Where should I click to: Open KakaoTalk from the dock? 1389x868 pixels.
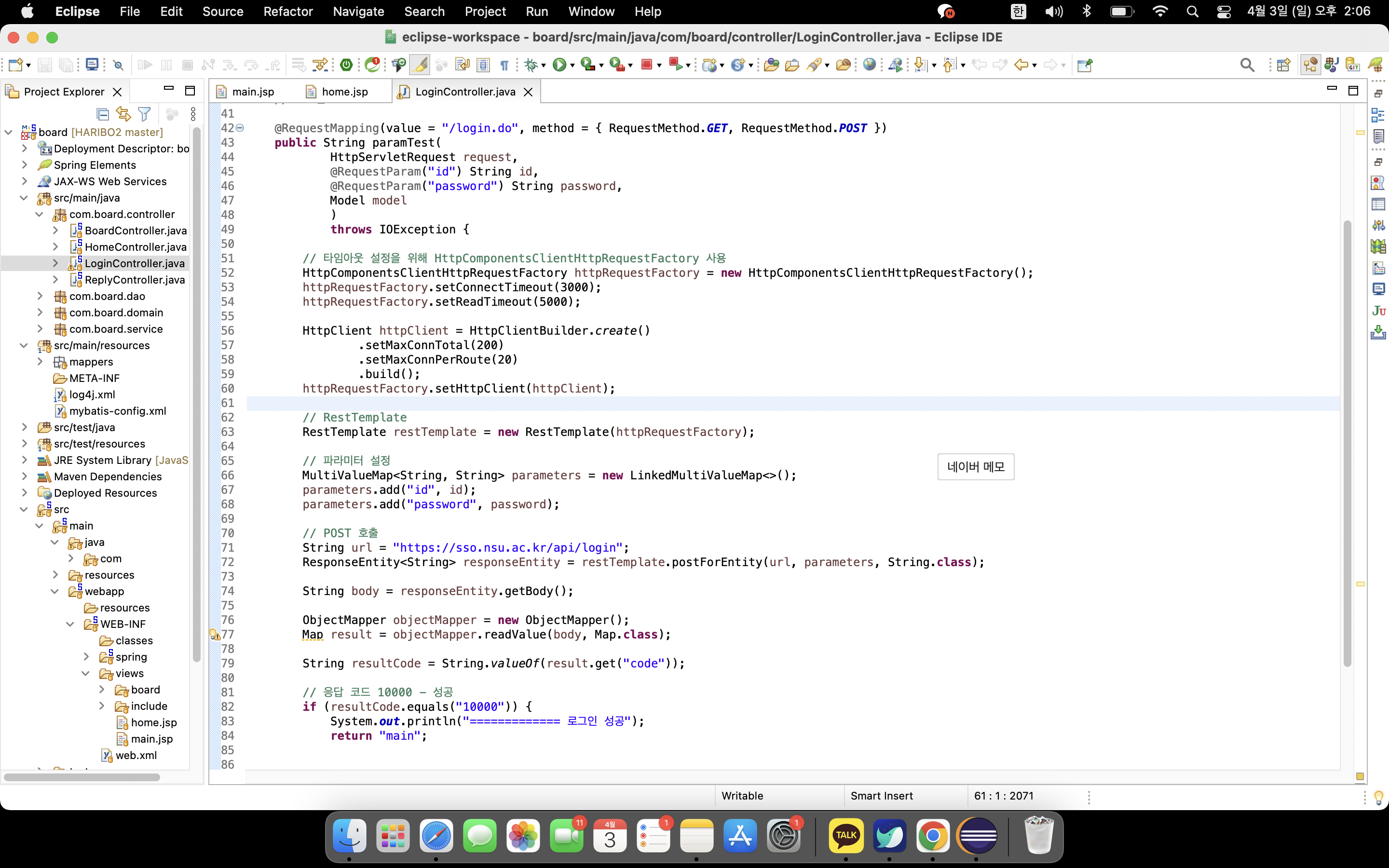coord(845,836)
